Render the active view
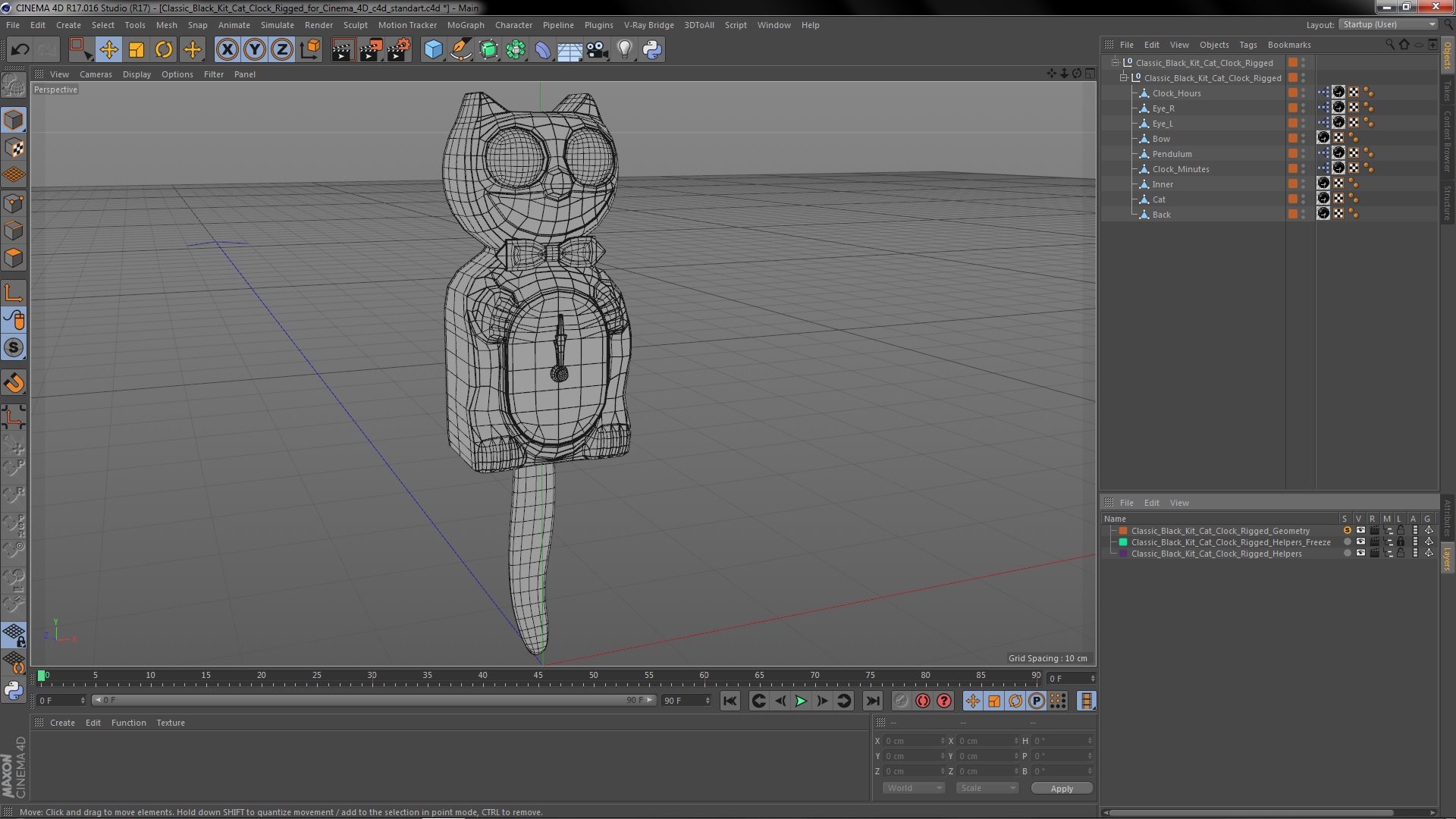The image size is (1456, 819). point(343,50)
